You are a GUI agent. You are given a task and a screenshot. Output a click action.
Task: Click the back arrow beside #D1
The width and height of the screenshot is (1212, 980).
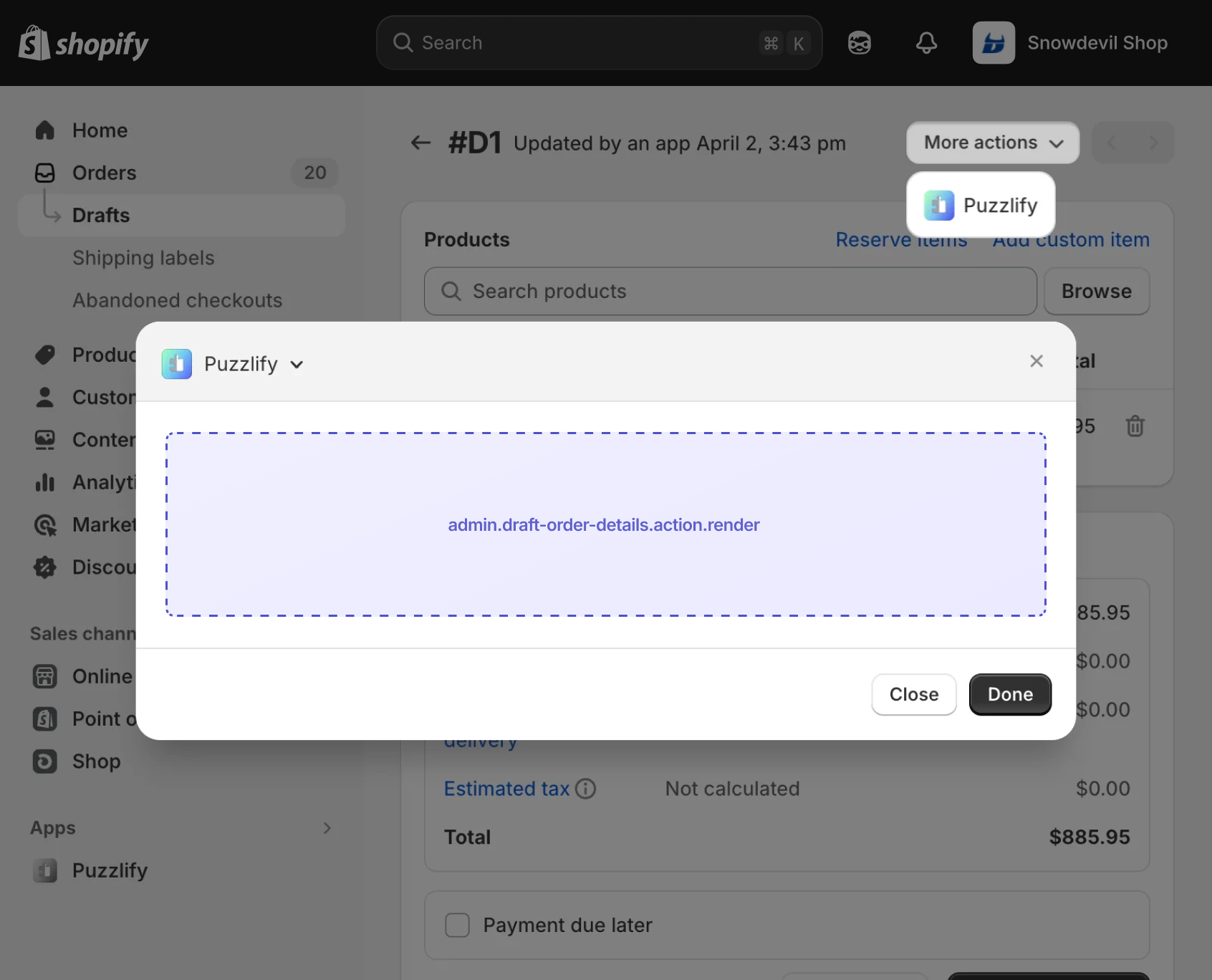421,143
